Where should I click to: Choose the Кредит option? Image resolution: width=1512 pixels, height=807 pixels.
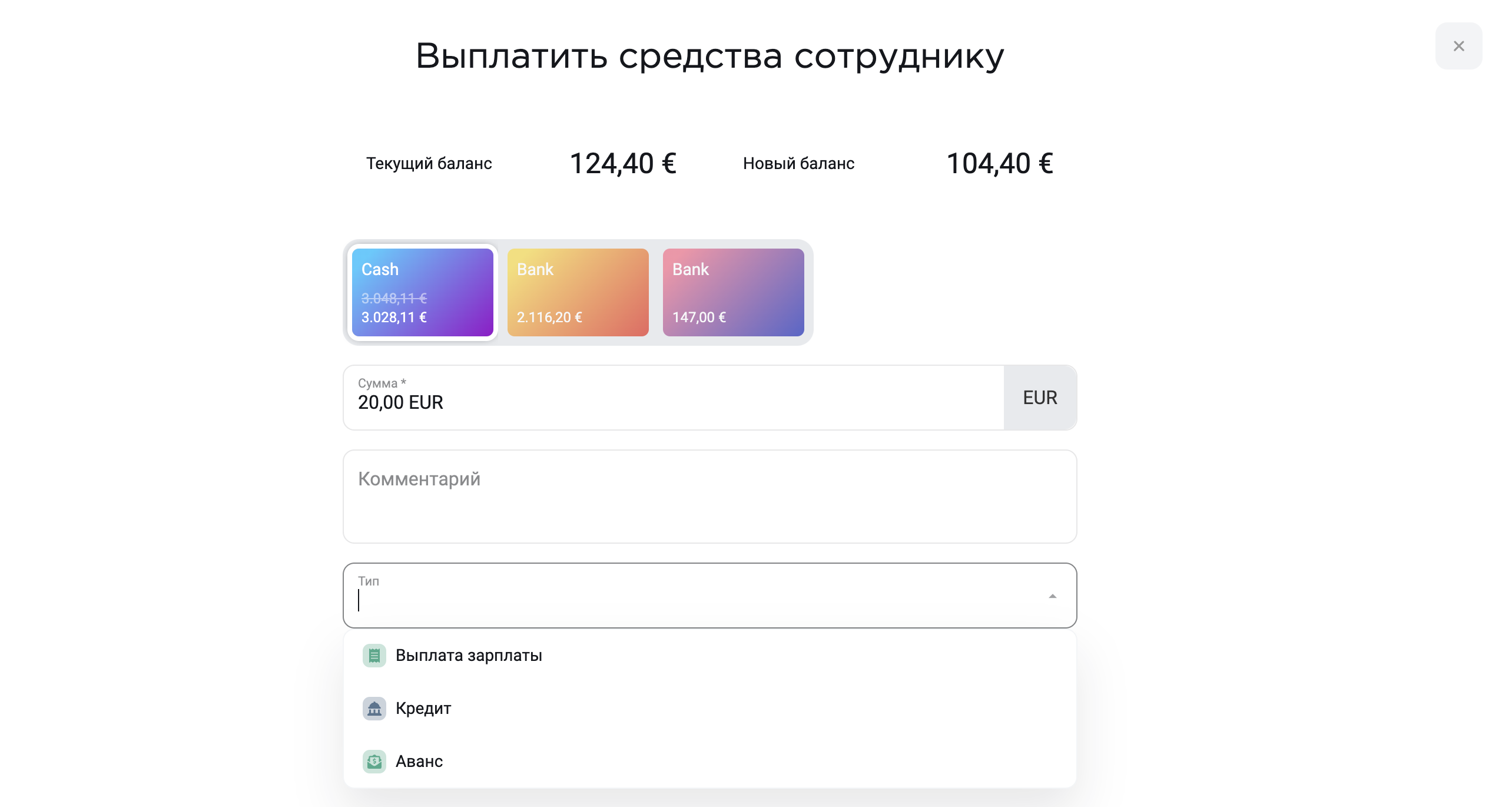pyautogui.click(x=709, y=709)
